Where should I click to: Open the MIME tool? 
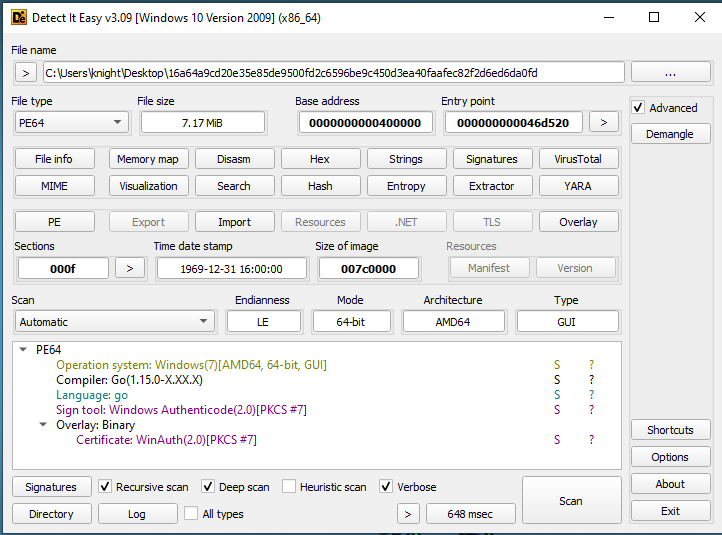click(54, 186)
